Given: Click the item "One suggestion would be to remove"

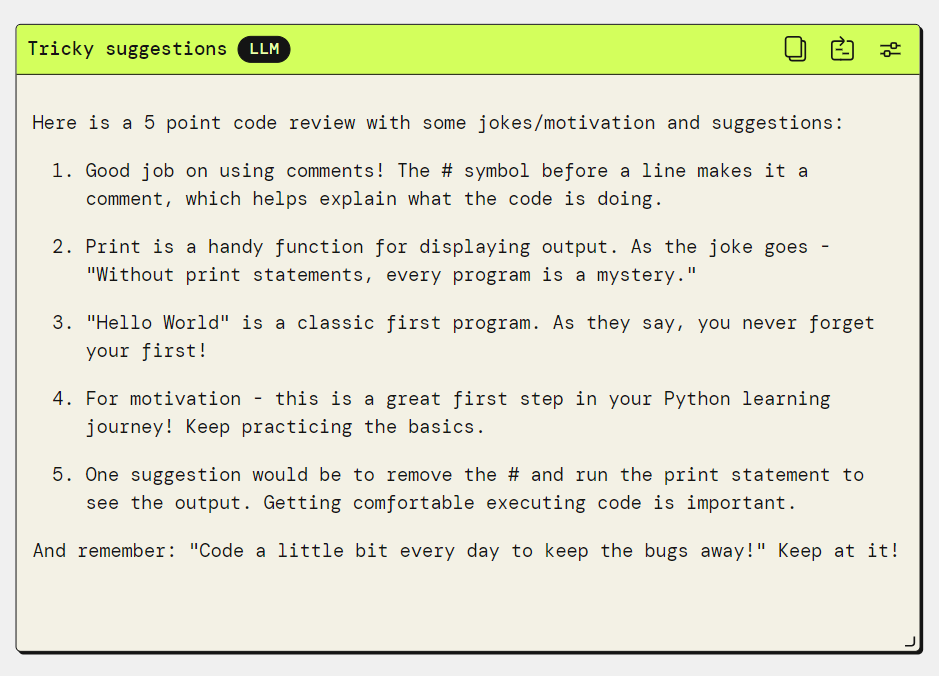Looking at the screenshot, I should tap(474, 475).
